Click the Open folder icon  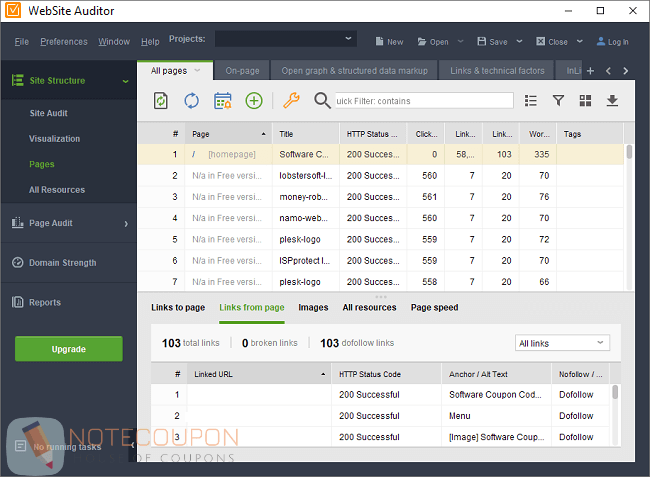click(422, 41)
